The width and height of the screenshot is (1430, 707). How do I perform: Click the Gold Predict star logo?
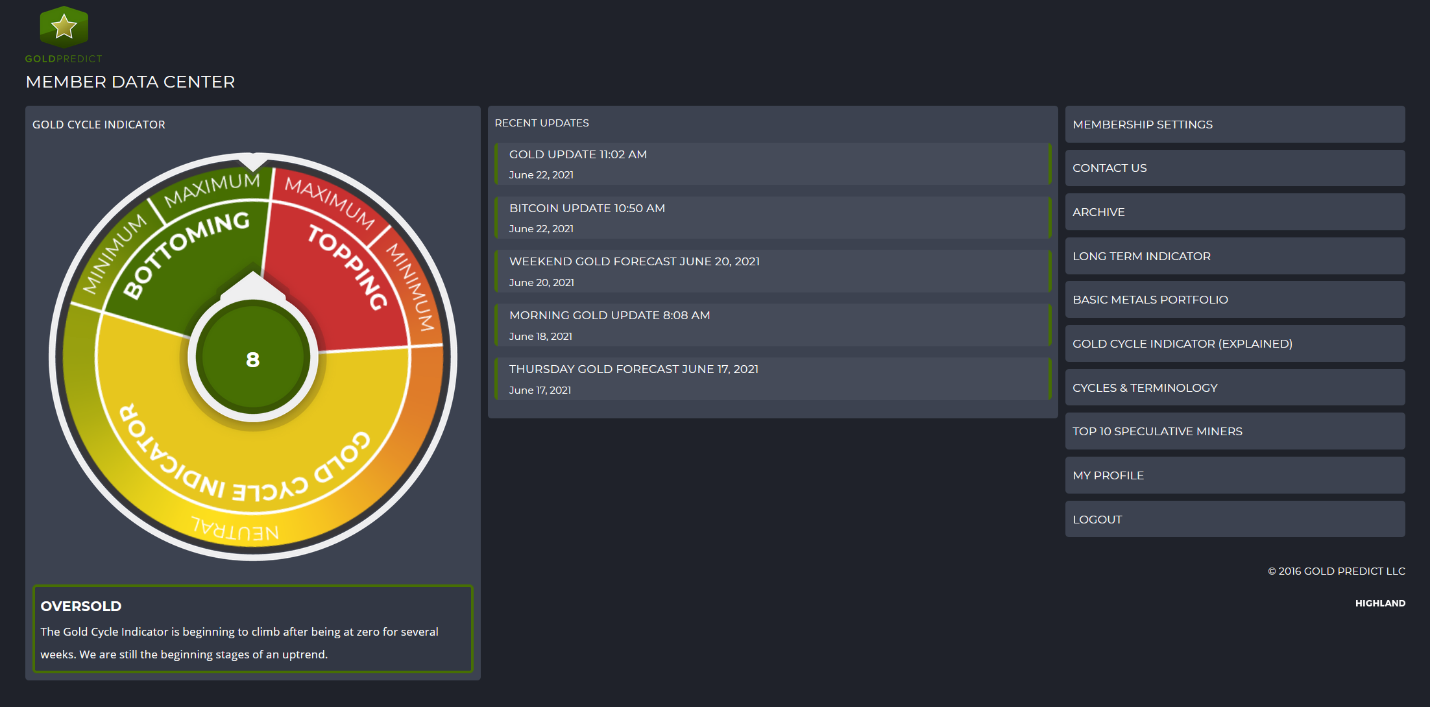point(64,28)
